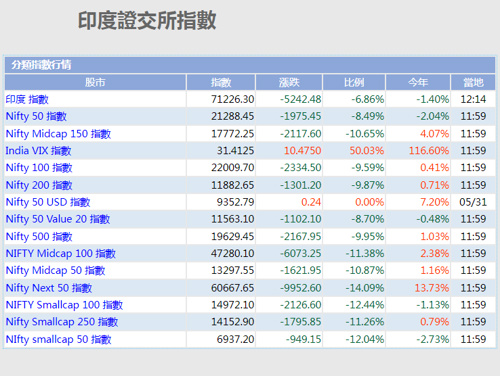
Task: Open the Nifty 200 指數 link
Action: 39,185
